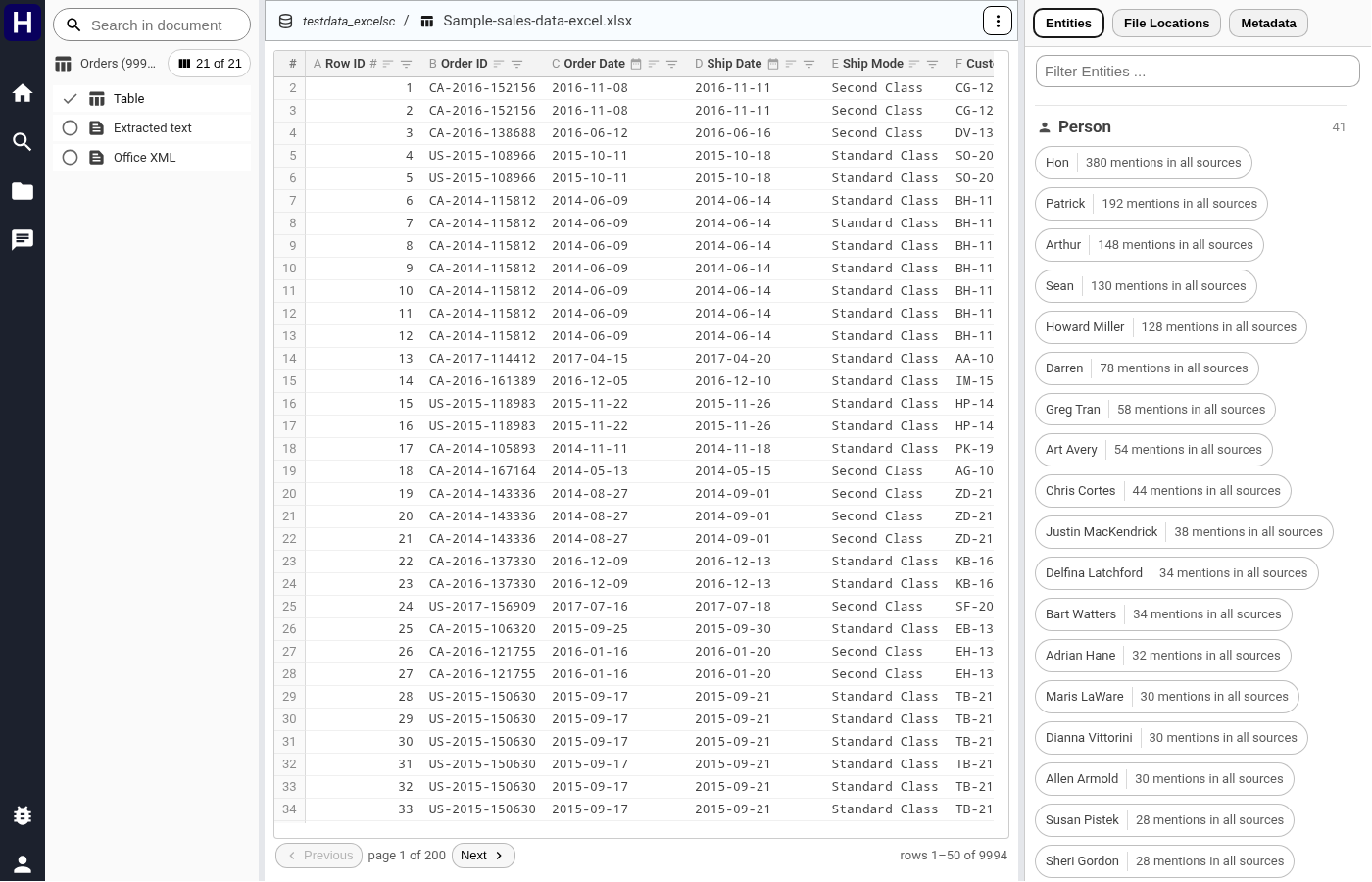Select the Greg Tran entity chip

[1154, 410]
